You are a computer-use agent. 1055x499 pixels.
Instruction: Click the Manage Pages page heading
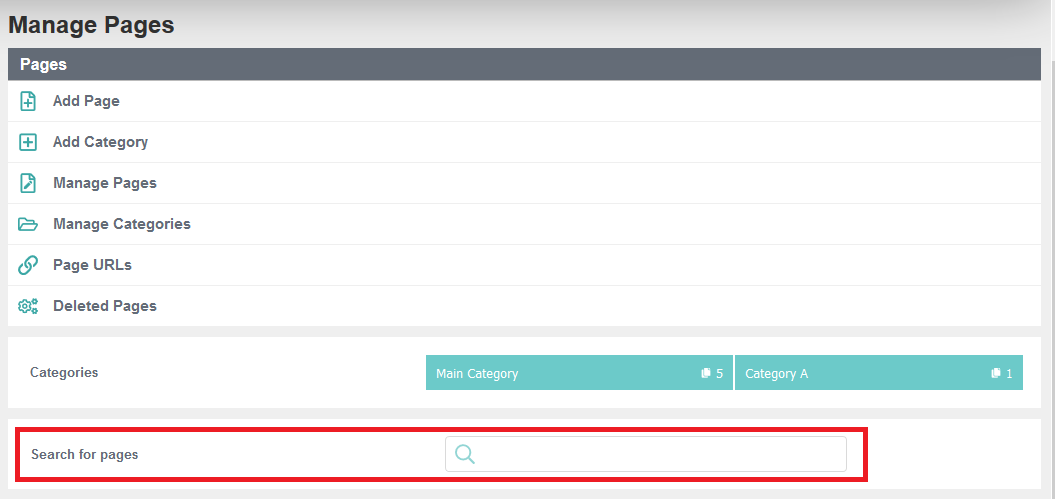[92, 26]
